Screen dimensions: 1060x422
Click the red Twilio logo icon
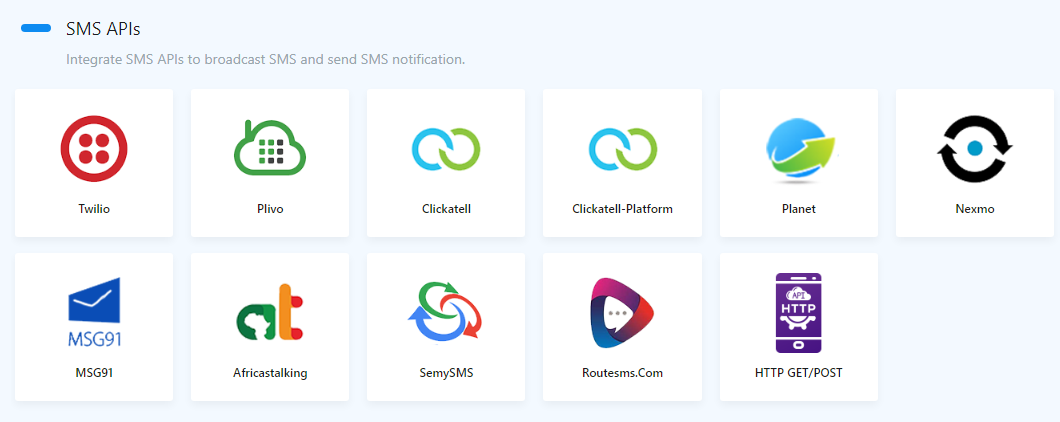click(94, 149)
